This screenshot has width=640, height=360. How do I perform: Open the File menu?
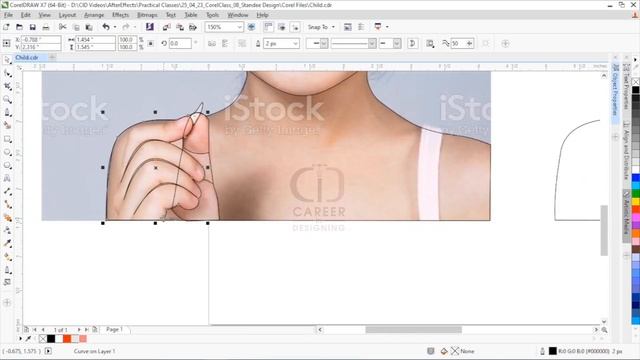pyautogui.click(x=8, y=15)
